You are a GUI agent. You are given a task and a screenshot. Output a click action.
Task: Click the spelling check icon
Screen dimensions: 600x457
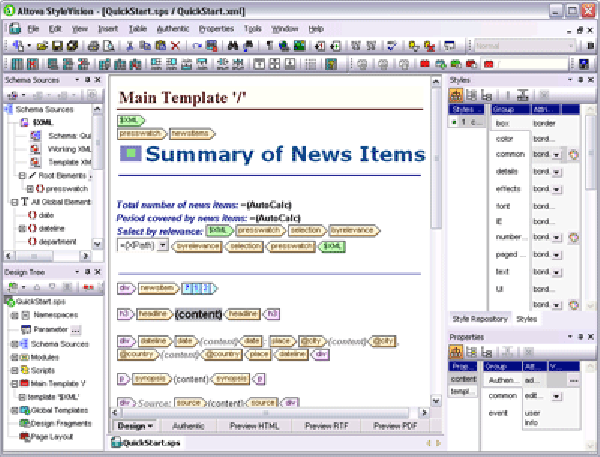tap(392, 46)
